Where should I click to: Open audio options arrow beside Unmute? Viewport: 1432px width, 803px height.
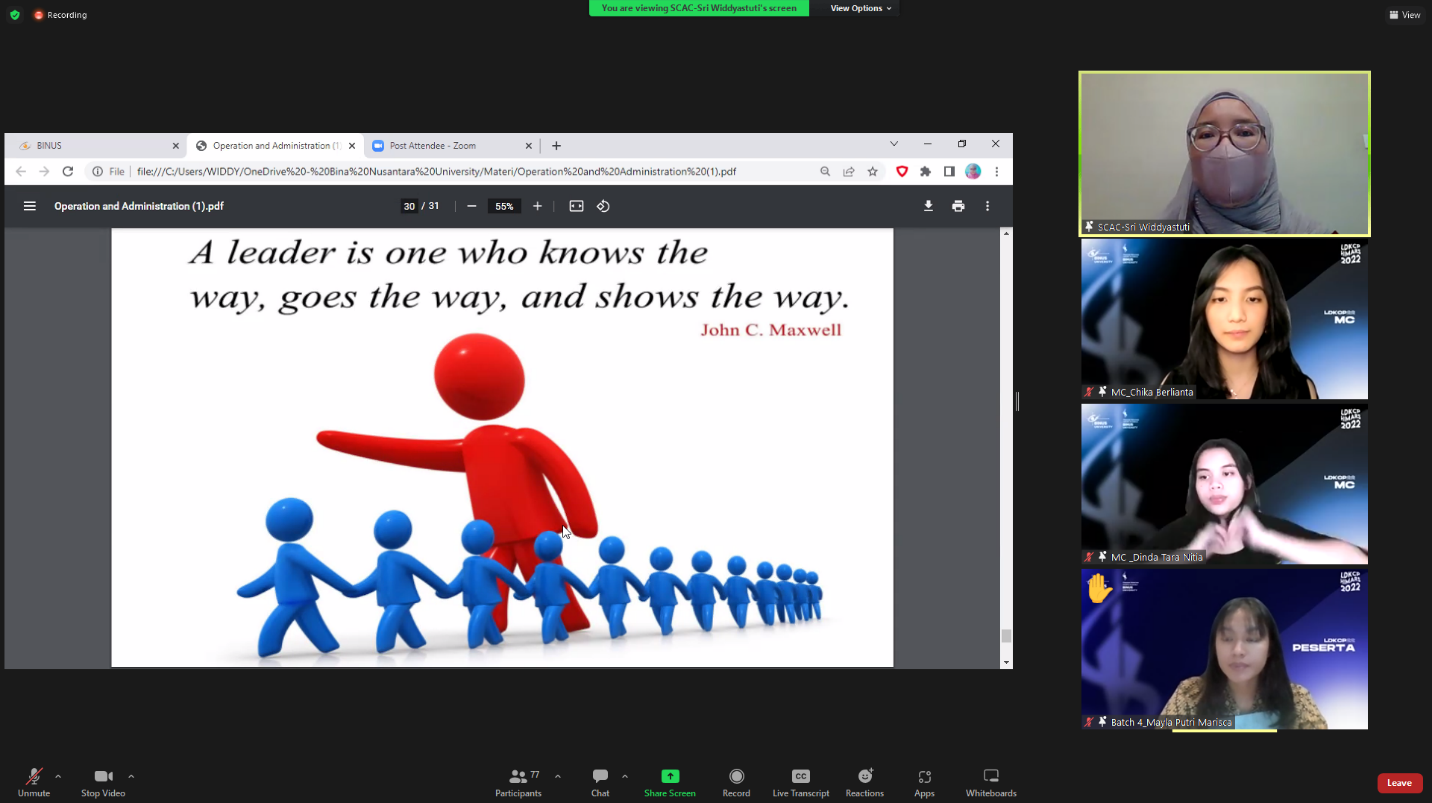click(x=58, y=776)
